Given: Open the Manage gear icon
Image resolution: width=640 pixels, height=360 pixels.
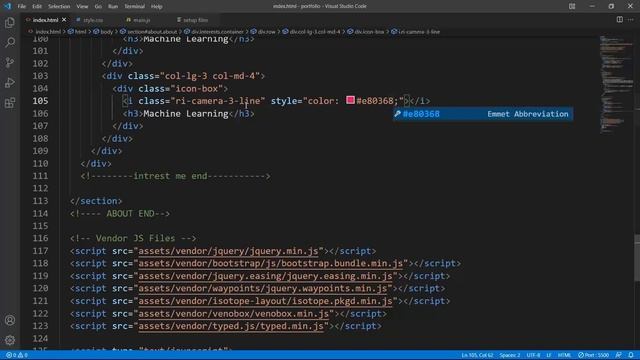Looking at the screenshot, I should (10, 340).
